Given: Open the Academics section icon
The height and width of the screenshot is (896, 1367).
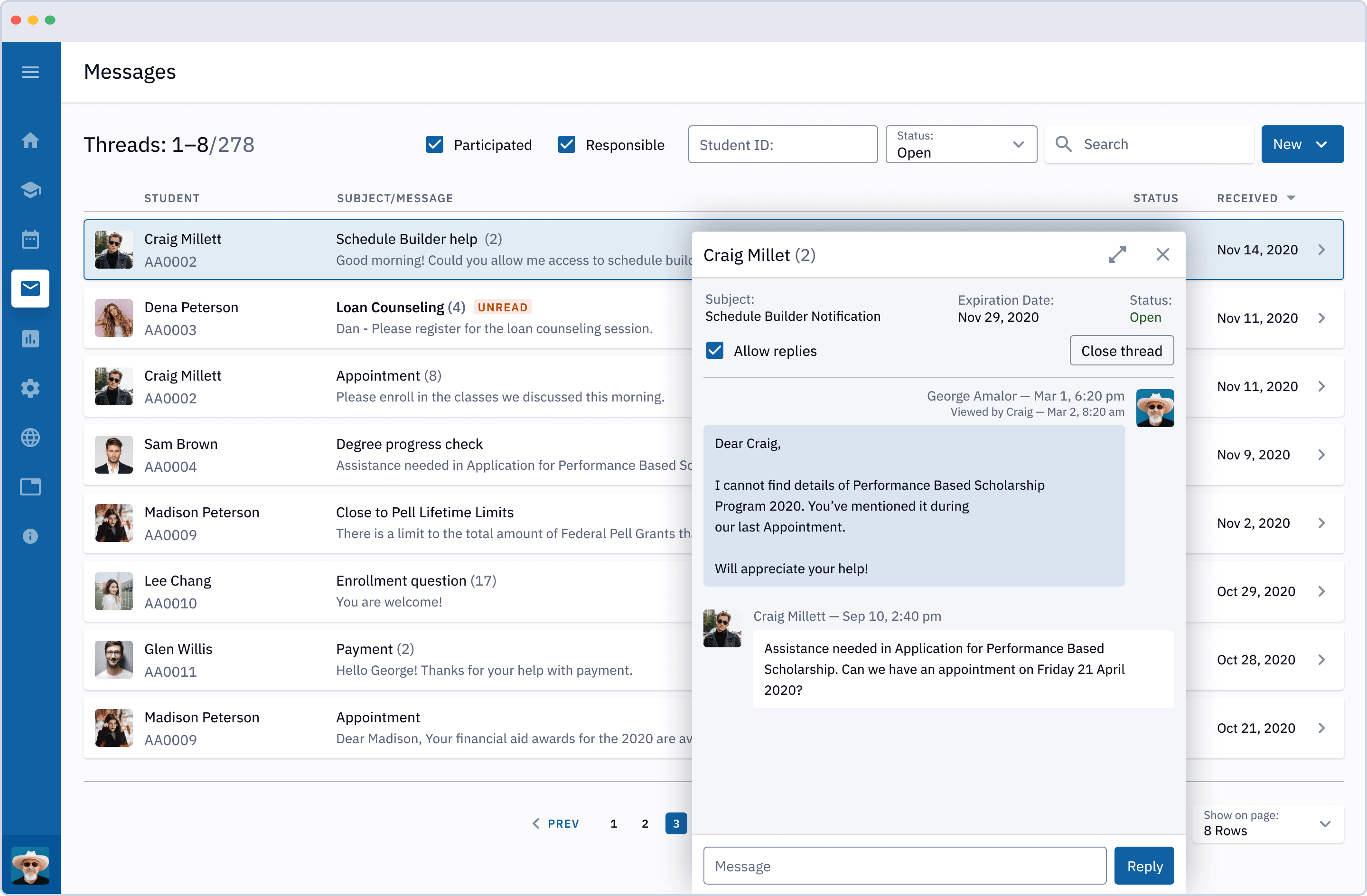Looking at the screenshot, I should click(x=29, y=190).
